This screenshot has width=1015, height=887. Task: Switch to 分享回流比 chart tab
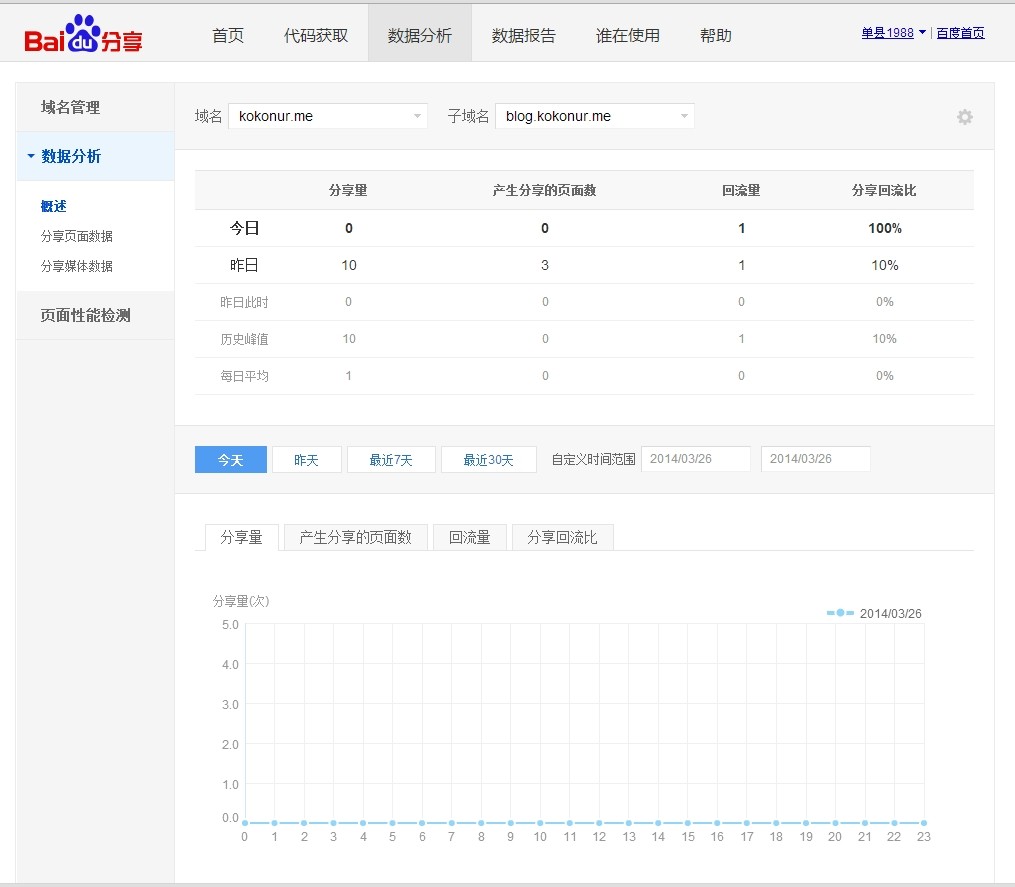coord(562,537)
